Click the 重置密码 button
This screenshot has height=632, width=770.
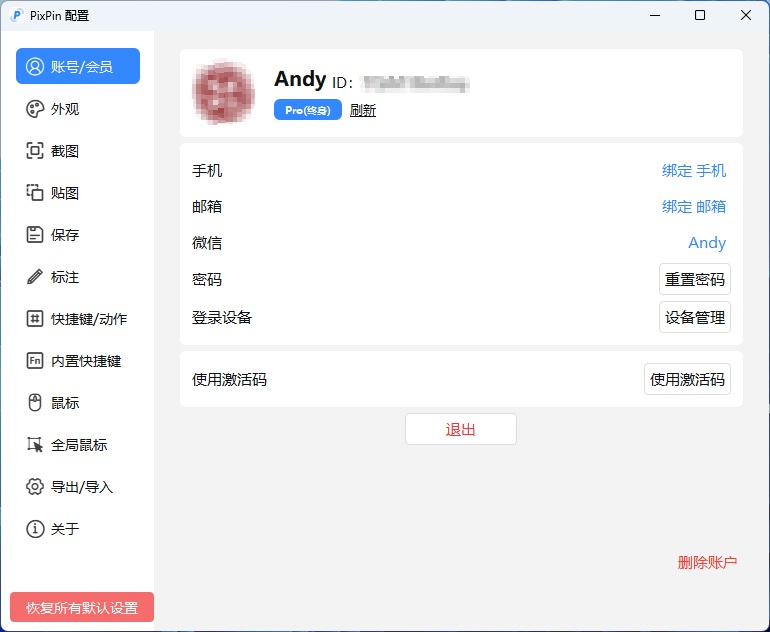tap(695, 279)
